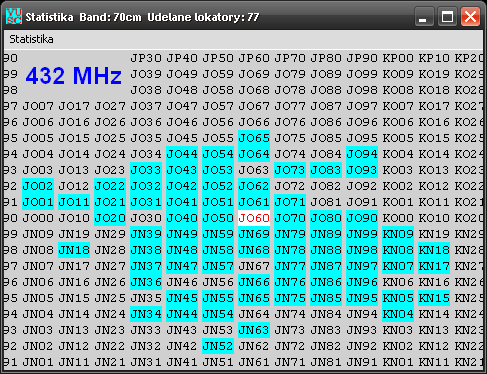Screen dimensions: 487x374
Task: Click the highlighted JN45 locator cell
Action: pyautogui.click(x=182, y=298)
